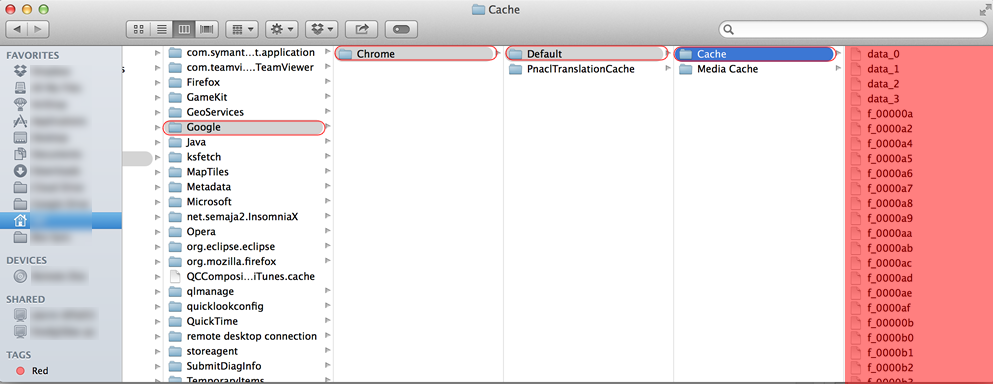Image resolution: width=993 pixels, height=384 pixels.
Task: Switch to Cover Flow view
Action: pos(206,29)
